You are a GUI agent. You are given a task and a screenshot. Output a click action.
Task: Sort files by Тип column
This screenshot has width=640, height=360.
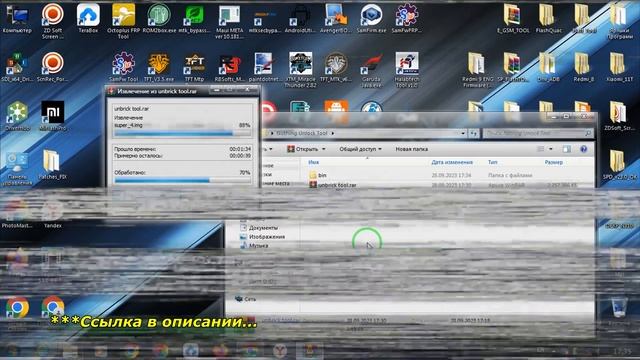click(493, 162)
